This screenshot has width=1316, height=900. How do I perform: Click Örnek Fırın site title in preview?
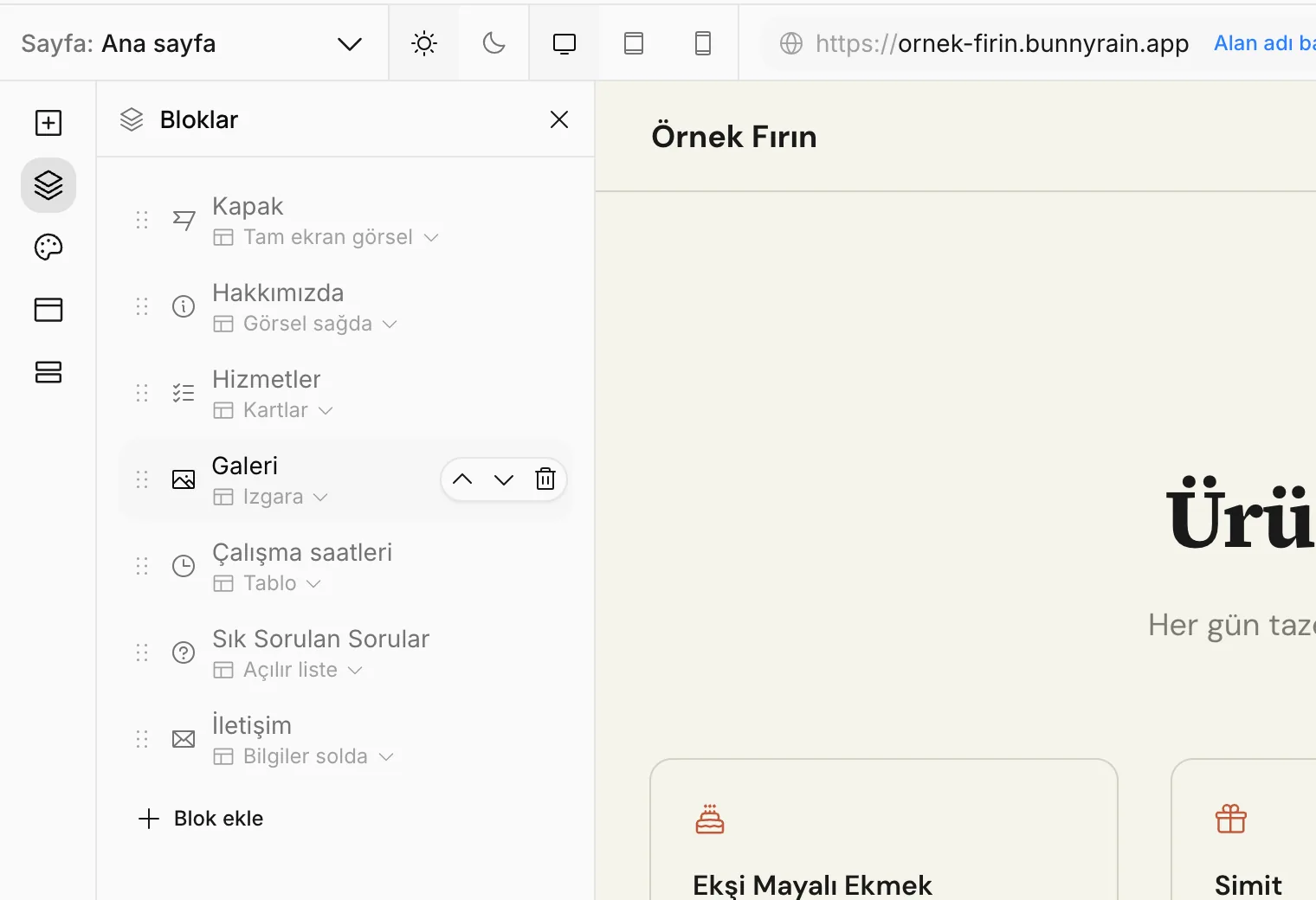[x=734, y=137]
